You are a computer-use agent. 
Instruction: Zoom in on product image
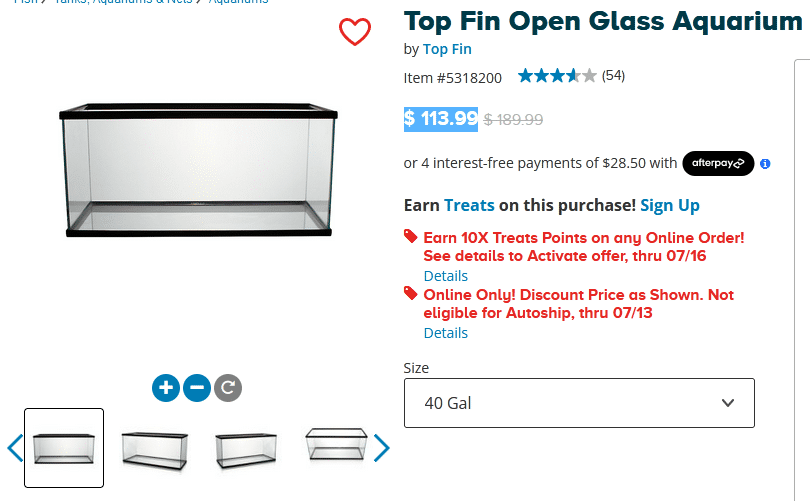(166, 387)
